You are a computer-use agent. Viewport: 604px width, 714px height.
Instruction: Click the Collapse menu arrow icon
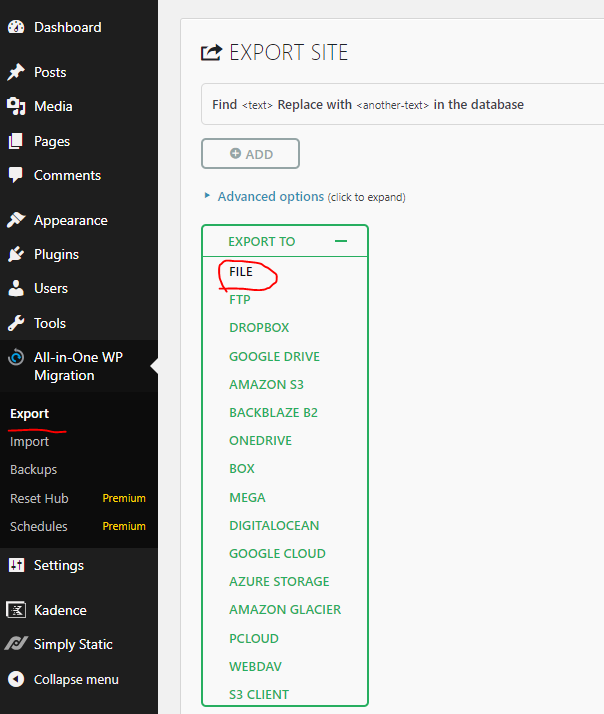pyautogui.click(x=16, y=679)
